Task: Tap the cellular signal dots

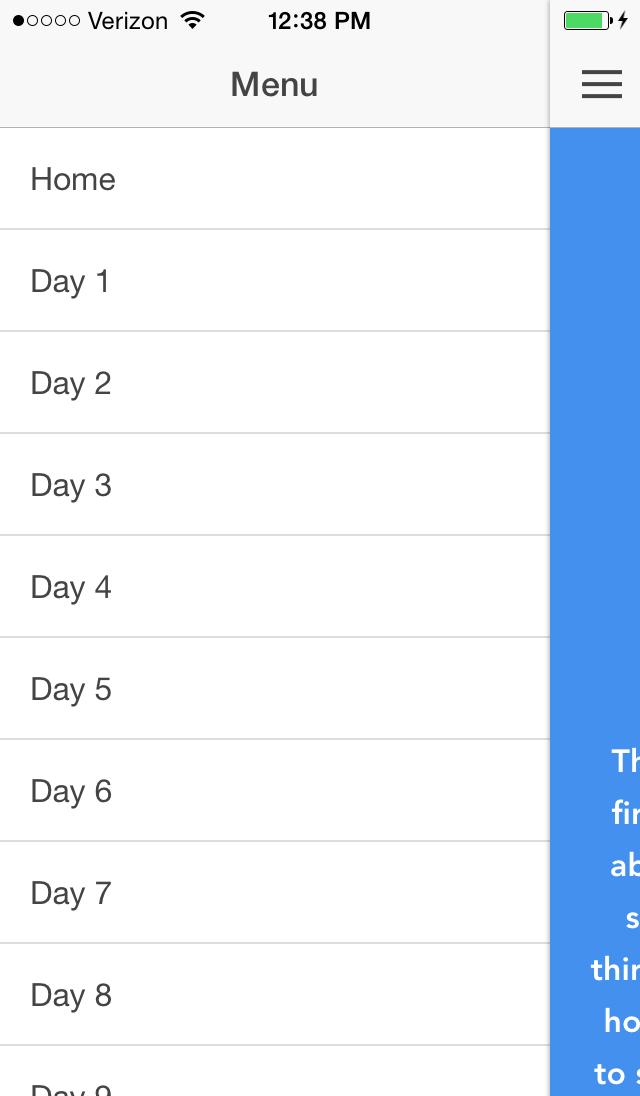Action: [46, 21]
